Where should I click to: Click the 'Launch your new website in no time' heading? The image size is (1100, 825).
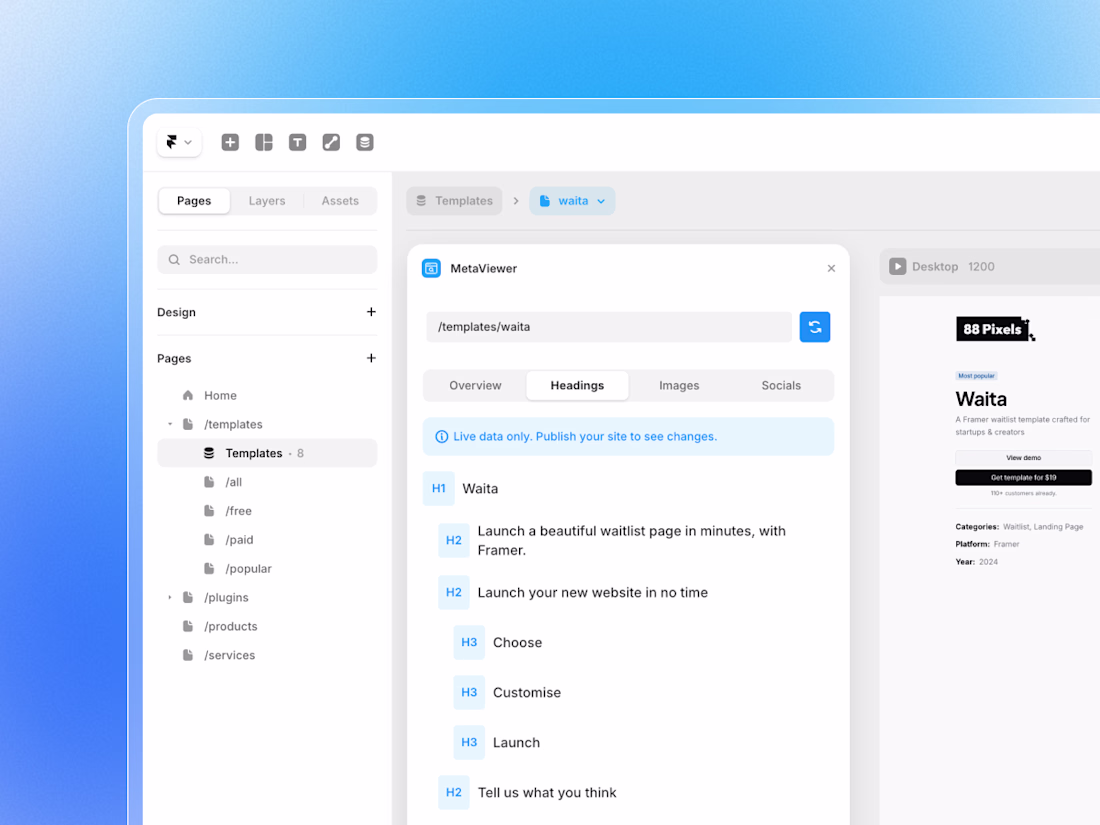tap(593, 593)
